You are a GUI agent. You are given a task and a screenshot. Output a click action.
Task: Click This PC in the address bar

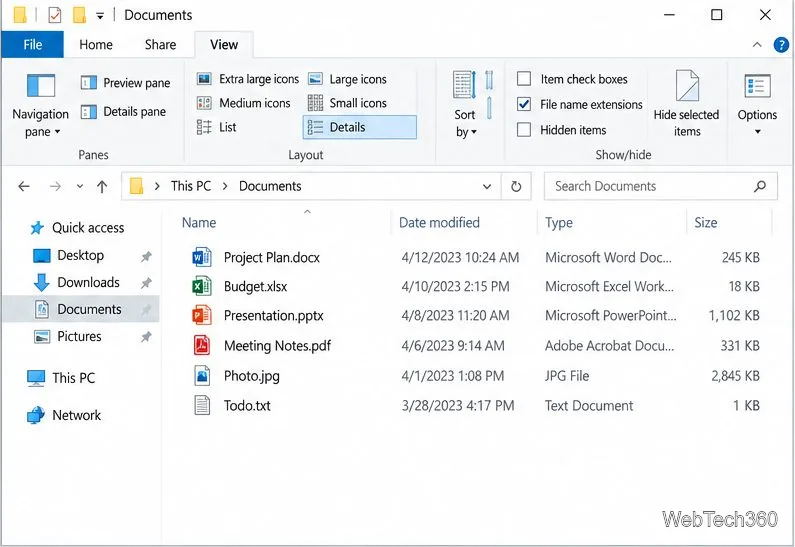tap(191, 186)
